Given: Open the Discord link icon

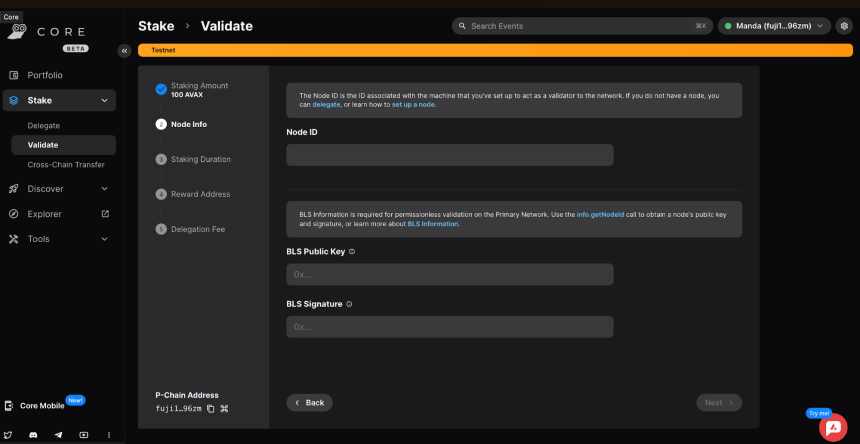Looking at the screenshot, I should click(33, 435).
